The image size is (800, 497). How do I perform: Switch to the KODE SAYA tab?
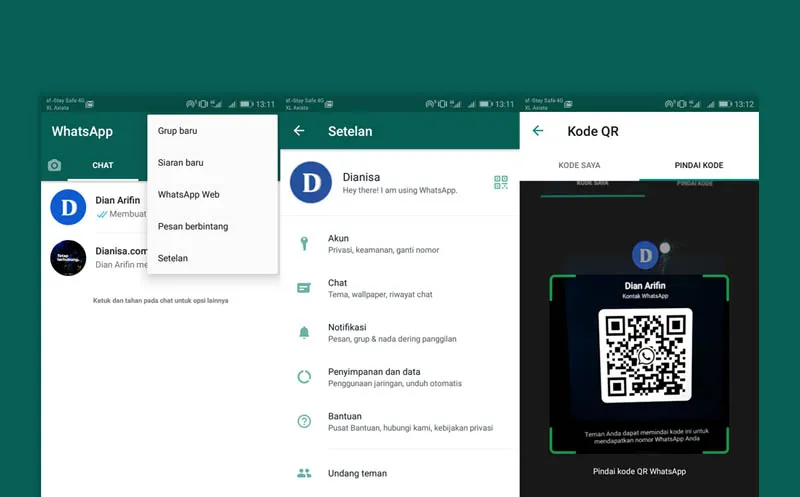(579, 165)
